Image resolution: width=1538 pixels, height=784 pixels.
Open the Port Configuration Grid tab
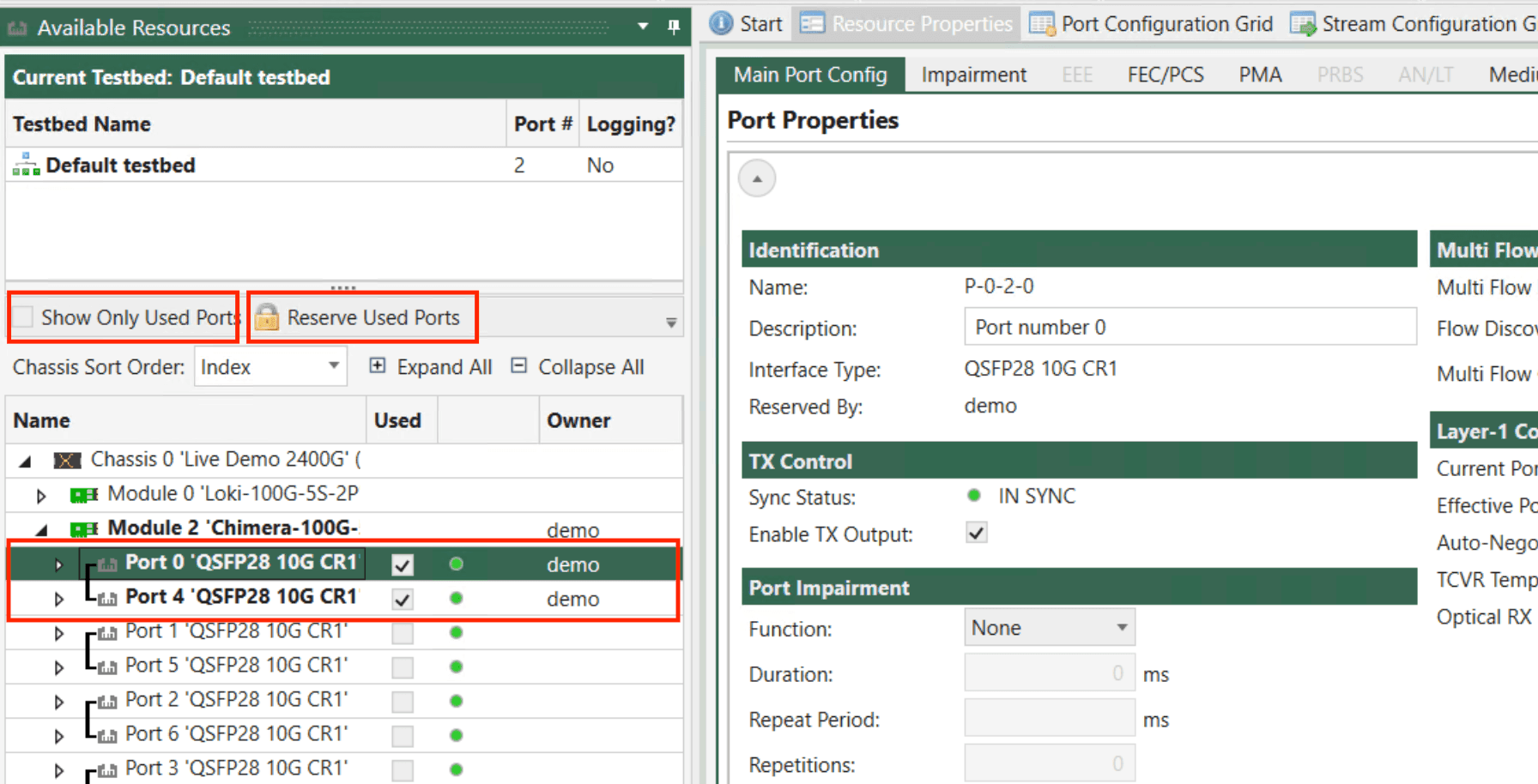(x=1152, y=24)
